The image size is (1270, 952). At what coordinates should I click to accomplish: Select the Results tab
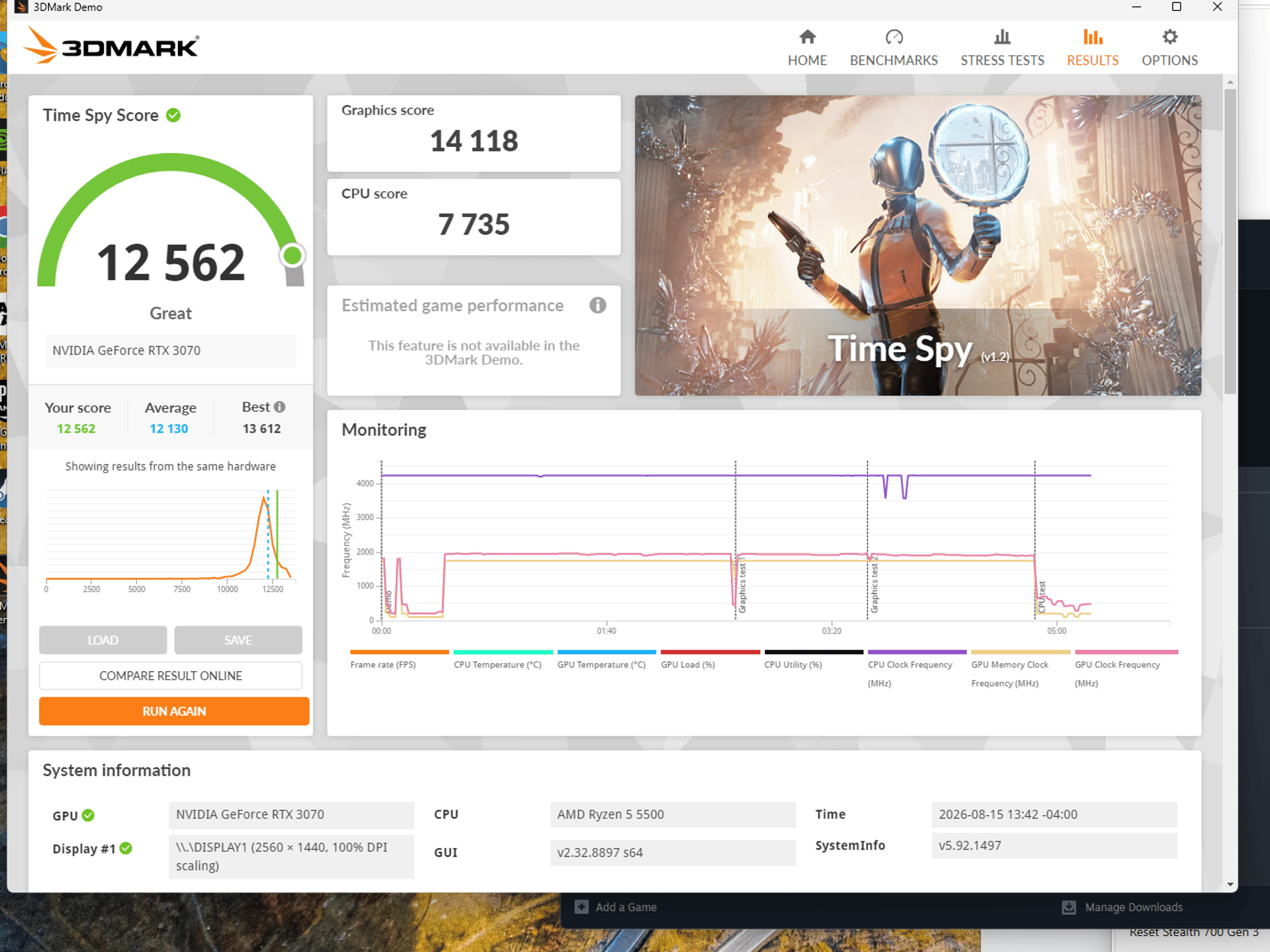(x=1093, y=48)
